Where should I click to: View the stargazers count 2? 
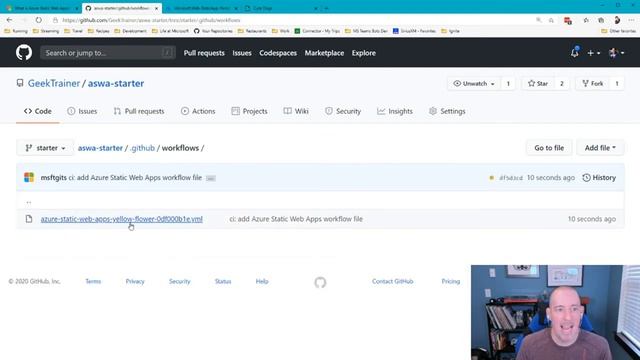point(562,83)
